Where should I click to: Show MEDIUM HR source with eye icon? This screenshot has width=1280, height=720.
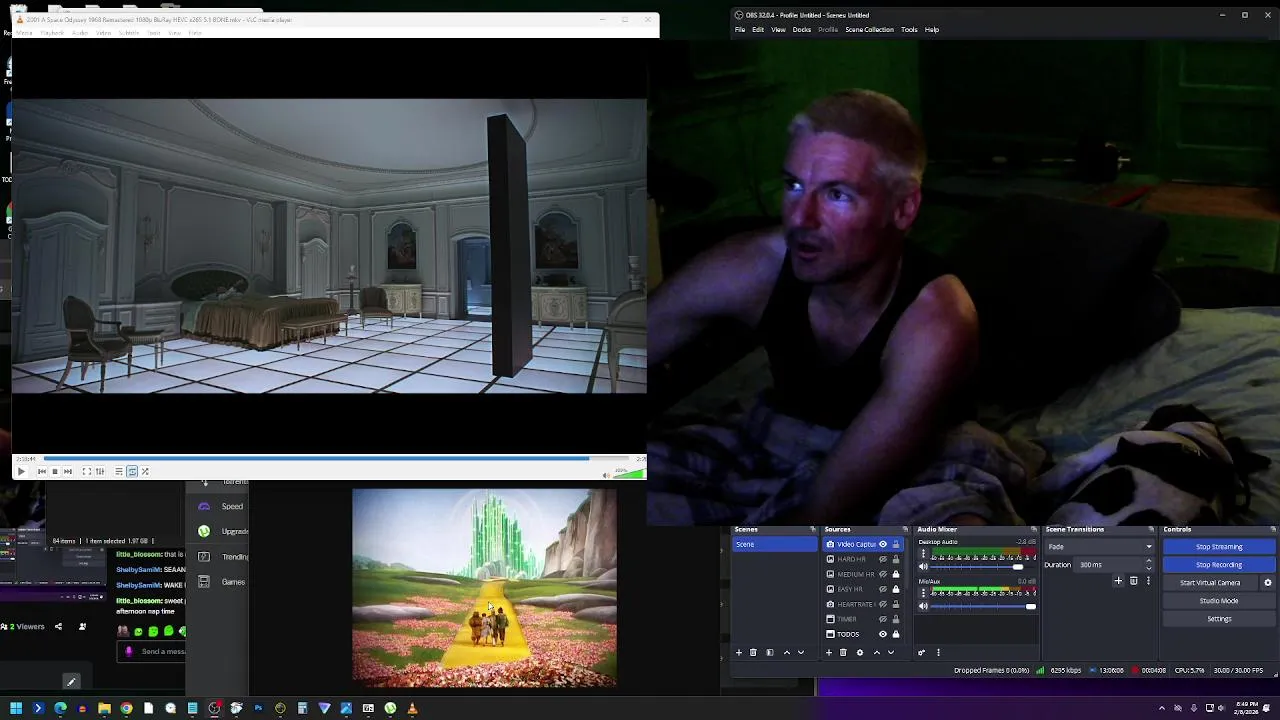tap(883, 574)
